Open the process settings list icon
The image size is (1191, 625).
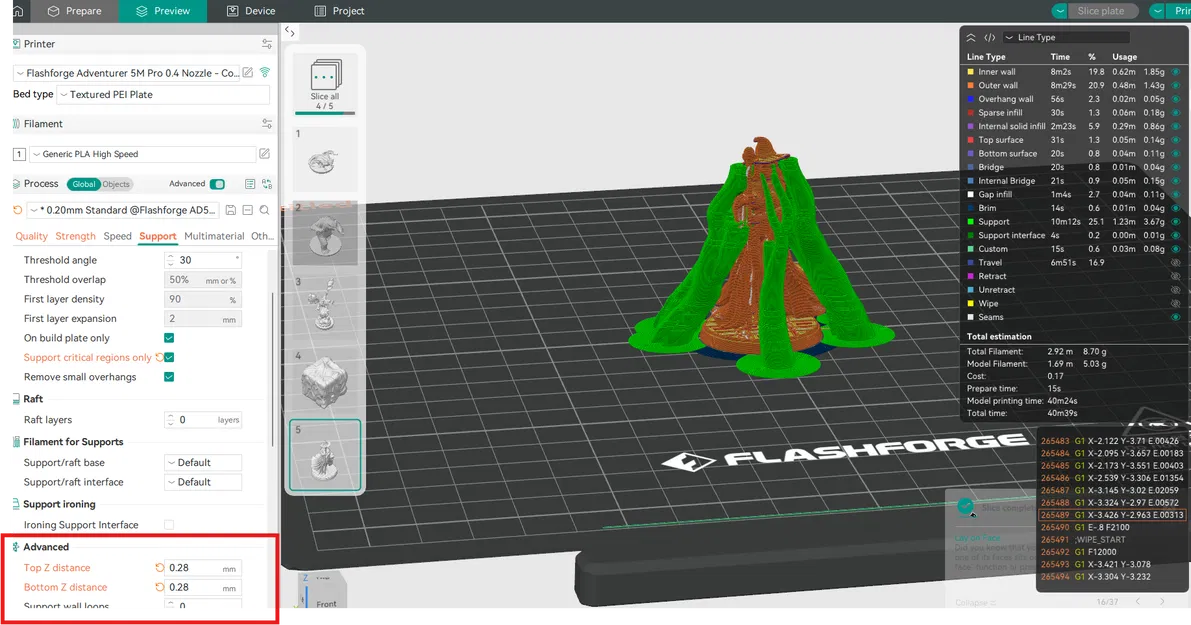(x=250, y=184)
